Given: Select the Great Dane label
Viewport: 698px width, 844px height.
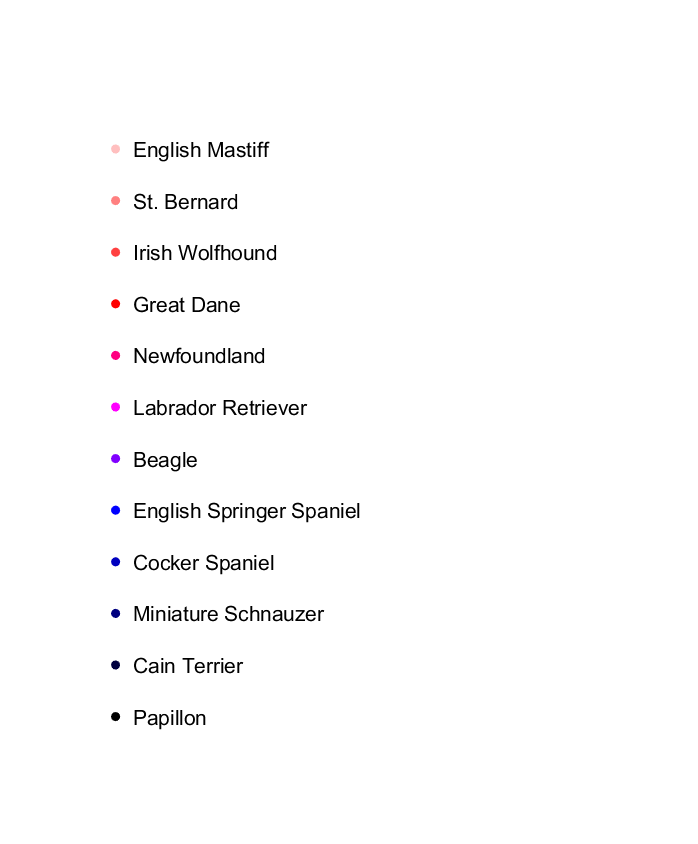Looking at the screenshot, I should 186,305.
